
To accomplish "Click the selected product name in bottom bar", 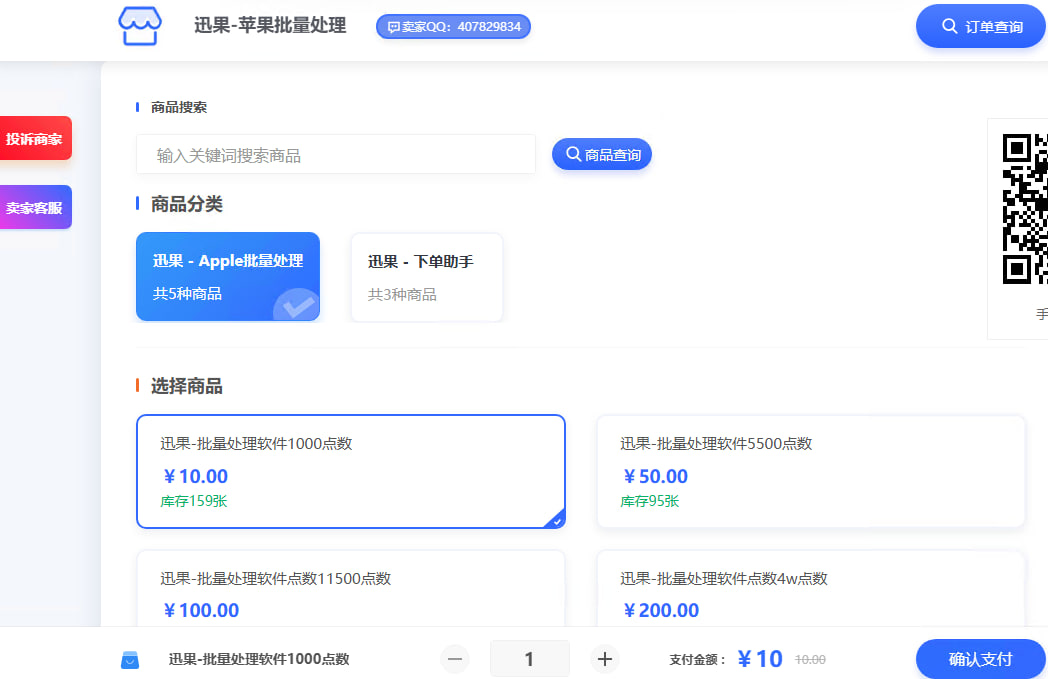I will (x=259, y=659).
